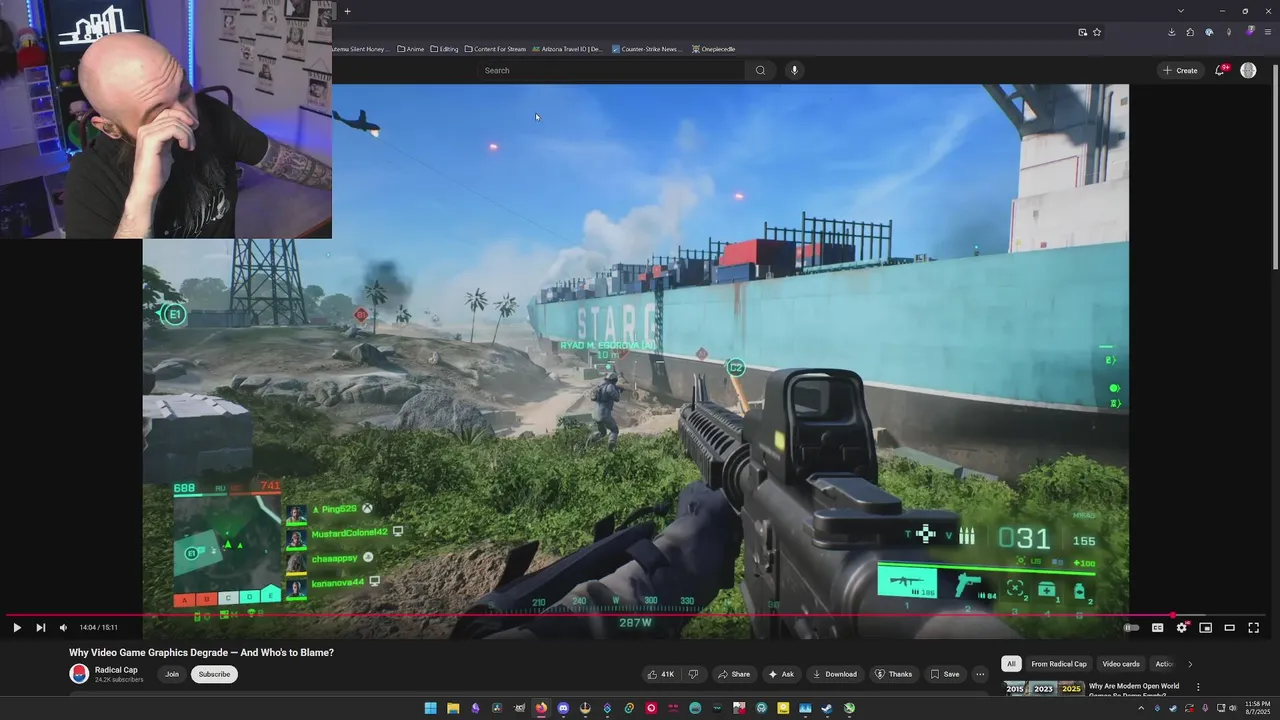This screenshot has height=720, width=1280.
Task: Toggle closed captions CC button
Action: [1157, 628]
